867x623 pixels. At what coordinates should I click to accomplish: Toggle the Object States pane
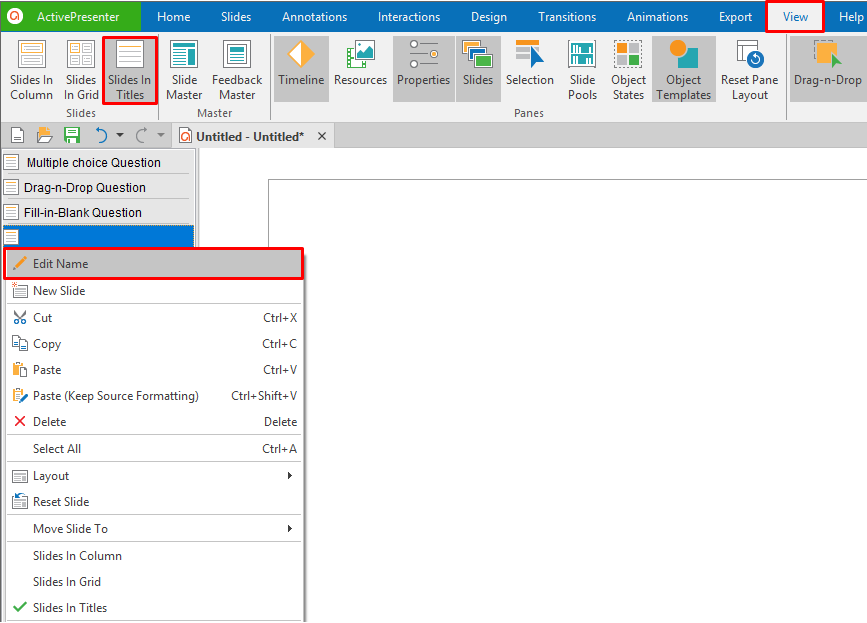point(628,69)
